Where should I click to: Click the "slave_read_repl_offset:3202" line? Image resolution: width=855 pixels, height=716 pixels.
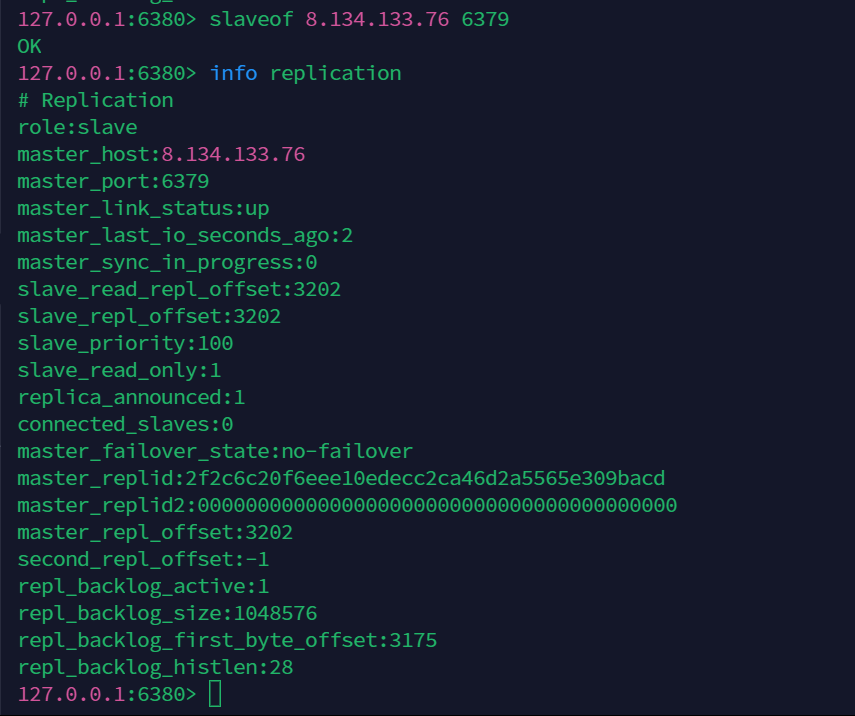(179, 290)
